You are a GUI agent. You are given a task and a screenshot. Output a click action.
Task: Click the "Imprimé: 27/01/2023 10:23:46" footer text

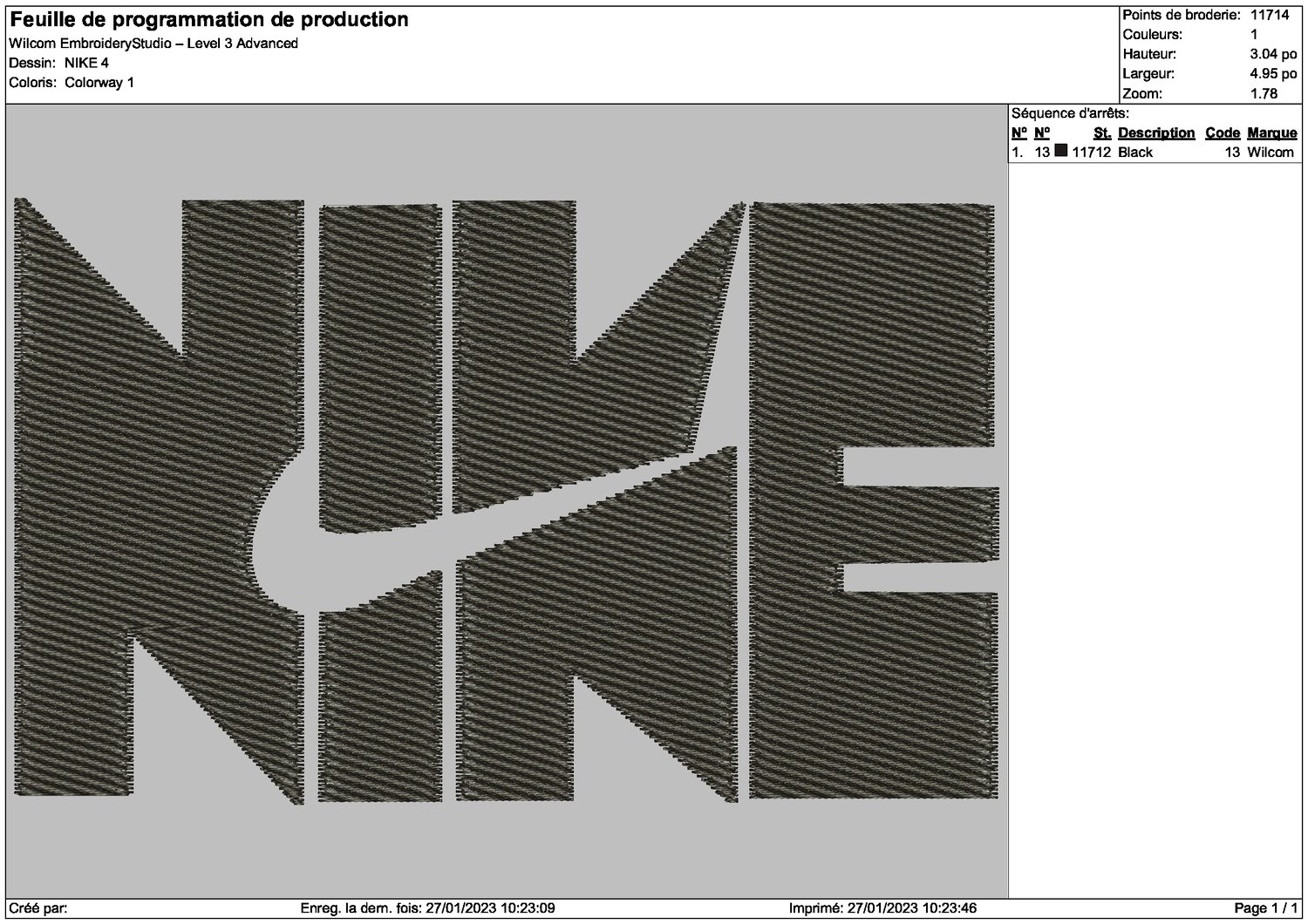(882, 908)
